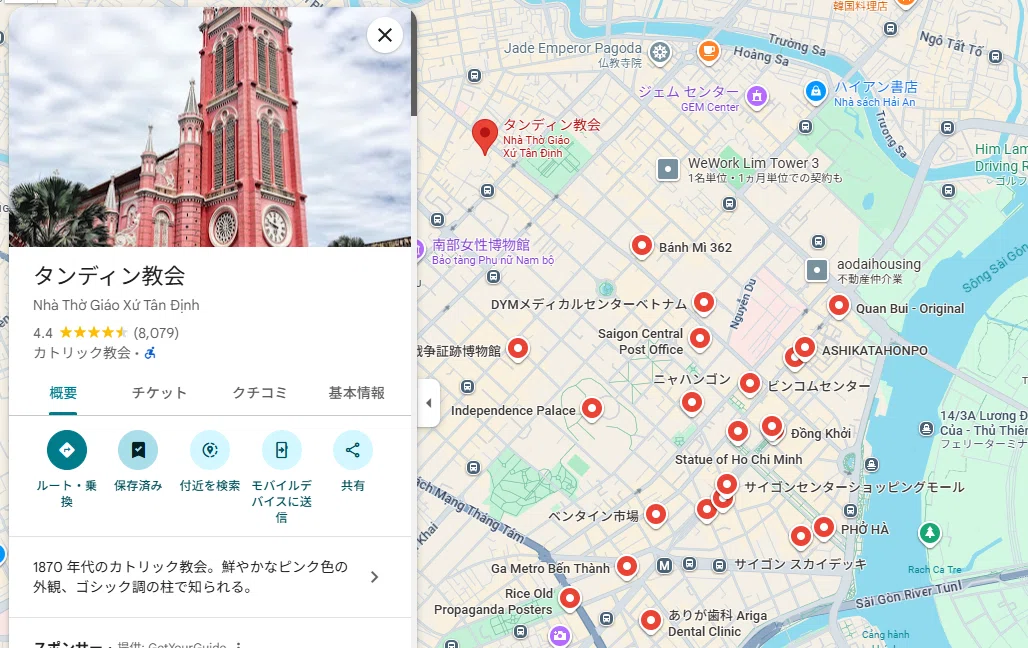Click the ASHIKATAHONPO label

pos(875,351)
